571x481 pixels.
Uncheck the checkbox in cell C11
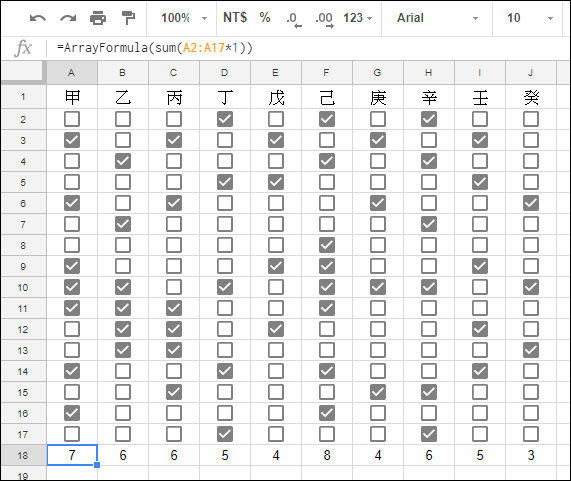174,308
